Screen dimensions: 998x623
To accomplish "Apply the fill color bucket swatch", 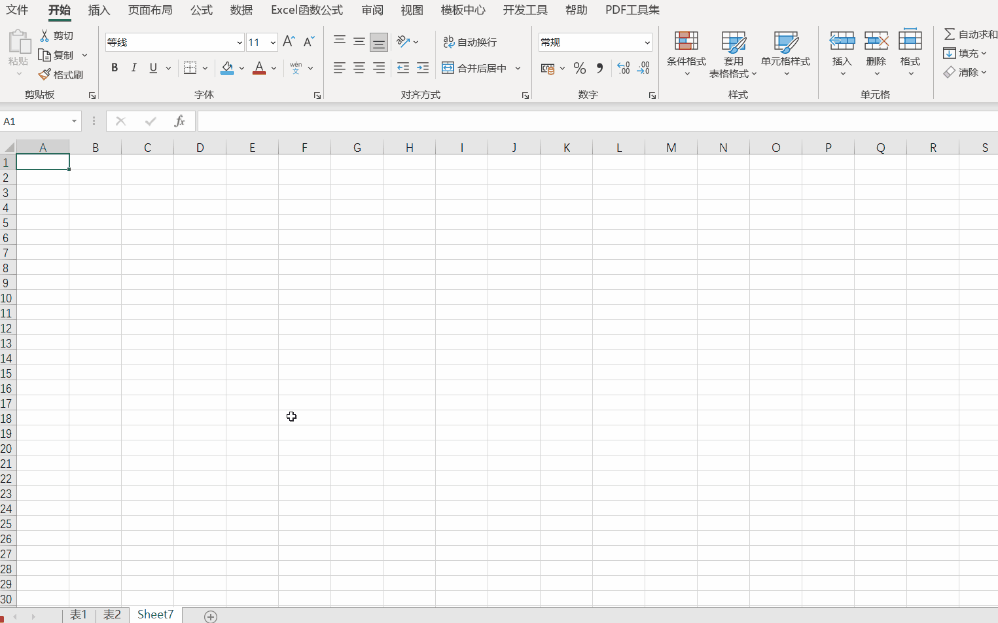I will click(x=227, y=67).
